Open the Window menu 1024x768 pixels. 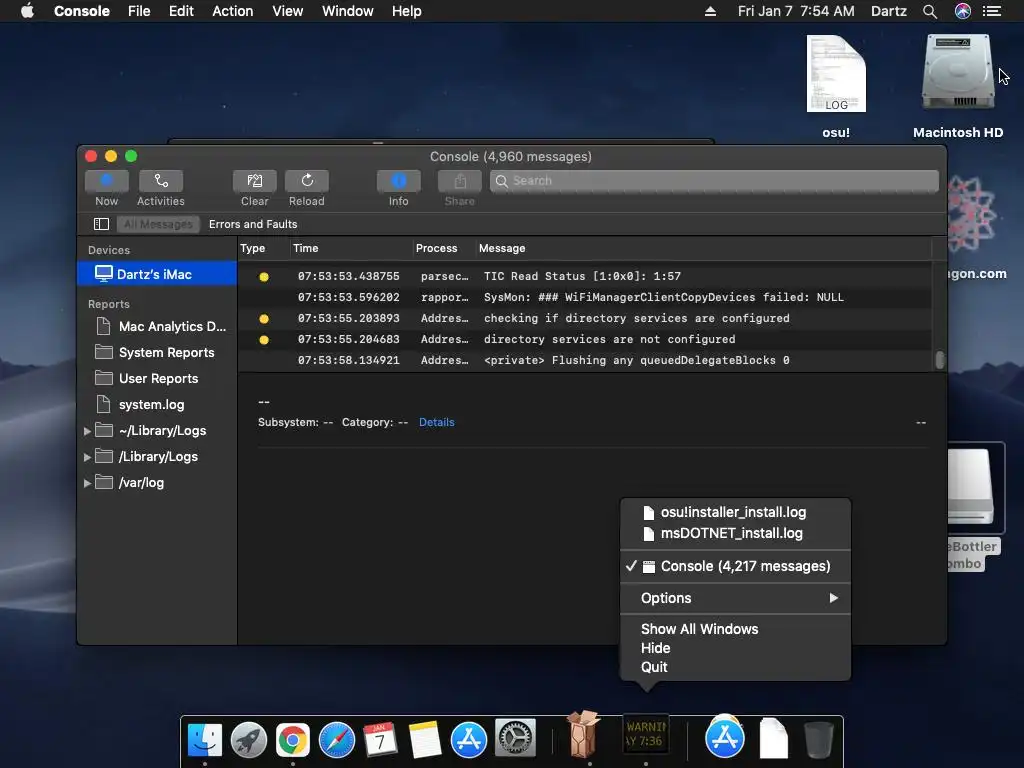pyautogui.click(x=347, y=11)
